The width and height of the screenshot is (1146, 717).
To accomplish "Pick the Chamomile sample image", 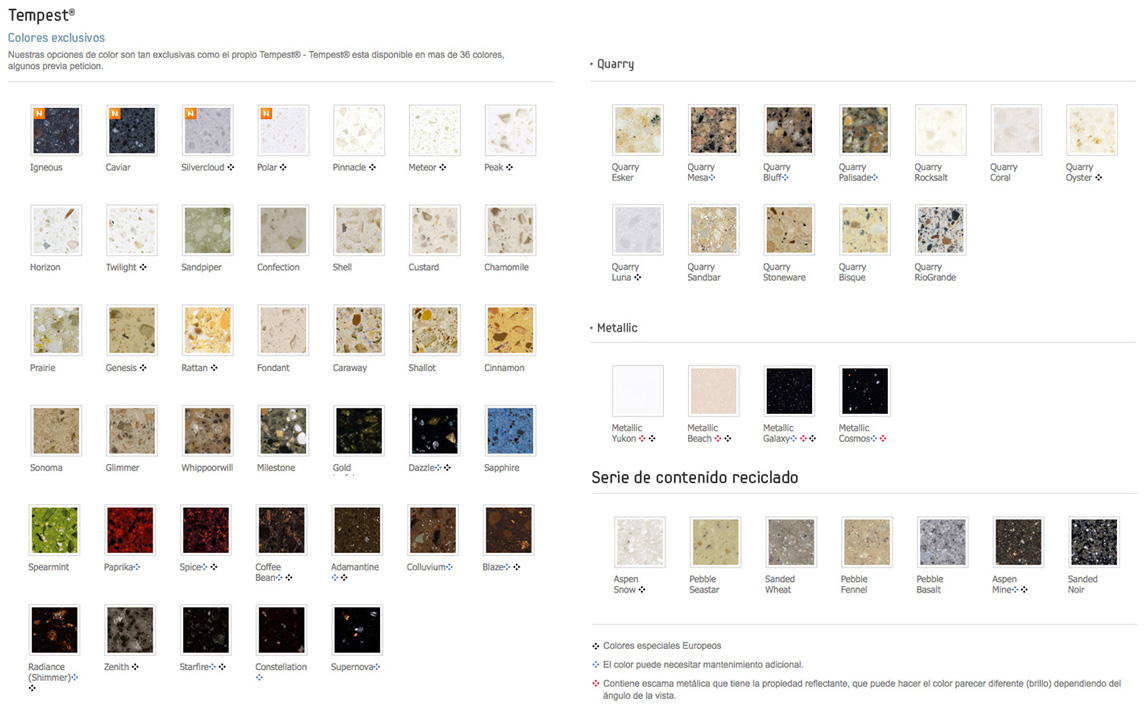I will tap(510, 230).
